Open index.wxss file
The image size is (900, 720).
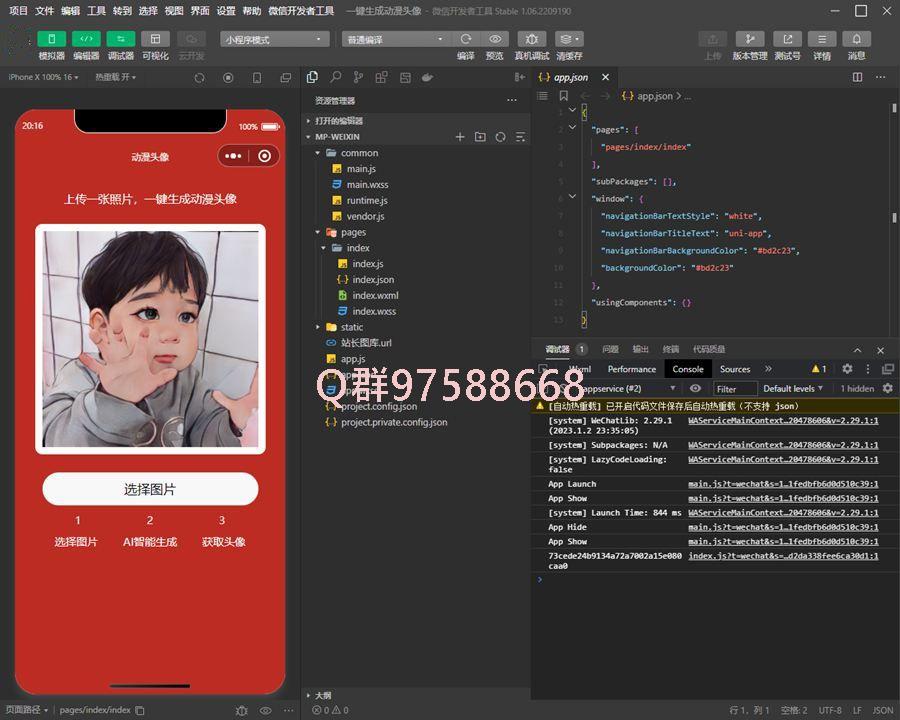point(374,311)
